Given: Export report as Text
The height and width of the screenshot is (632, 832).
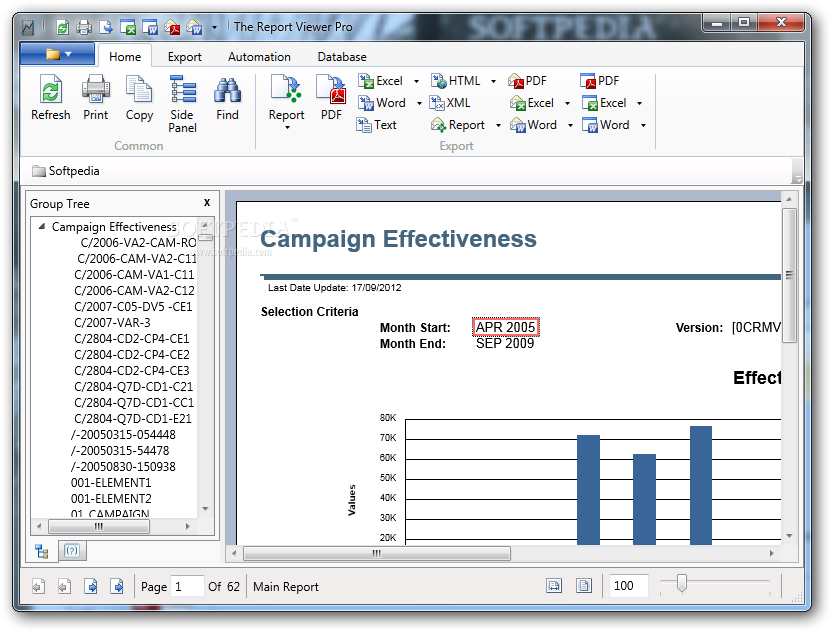Looking at the screenshot, I should point(377,125).
